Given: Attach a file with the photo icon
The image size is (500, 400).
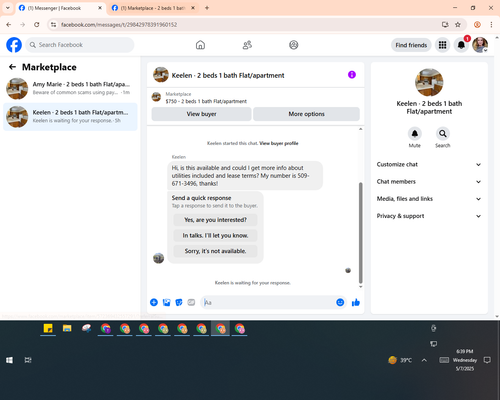Looking at the screenshot, I should [x=166, y=302].
